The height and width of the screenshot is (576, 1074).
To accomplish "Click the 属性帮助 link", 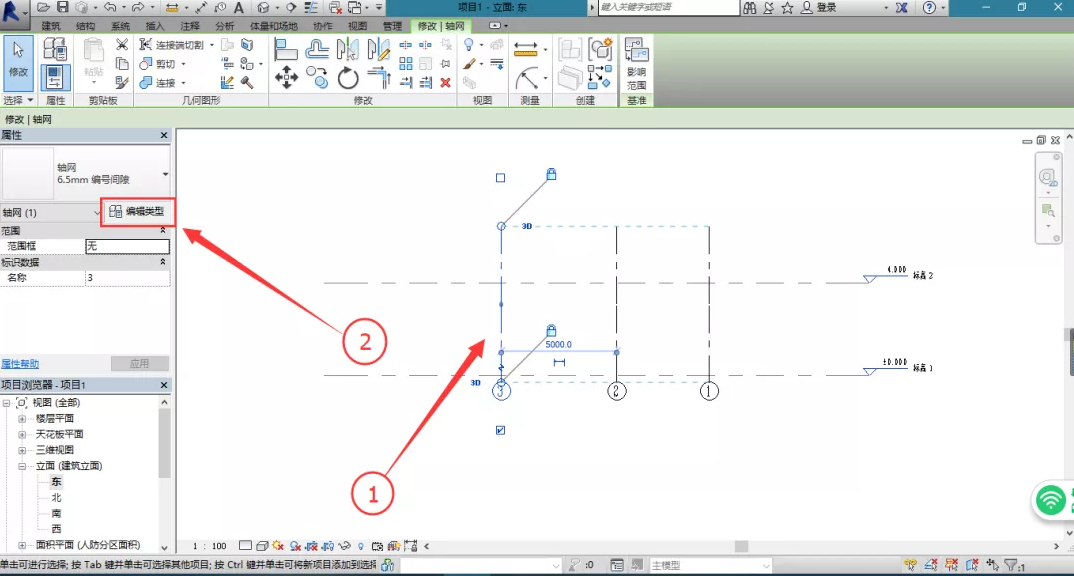I will [x=20, y=364].
